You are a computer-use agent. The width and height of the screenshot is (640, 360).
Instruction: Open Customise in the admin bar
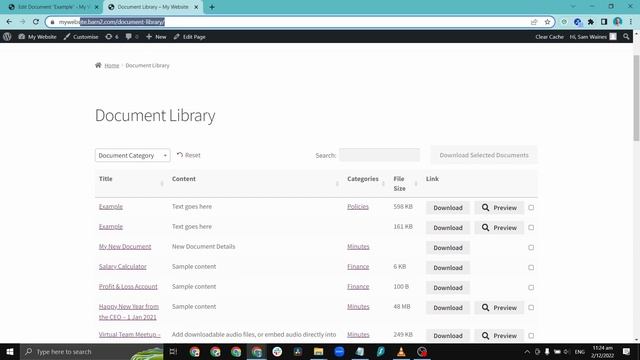pos(81,37)
